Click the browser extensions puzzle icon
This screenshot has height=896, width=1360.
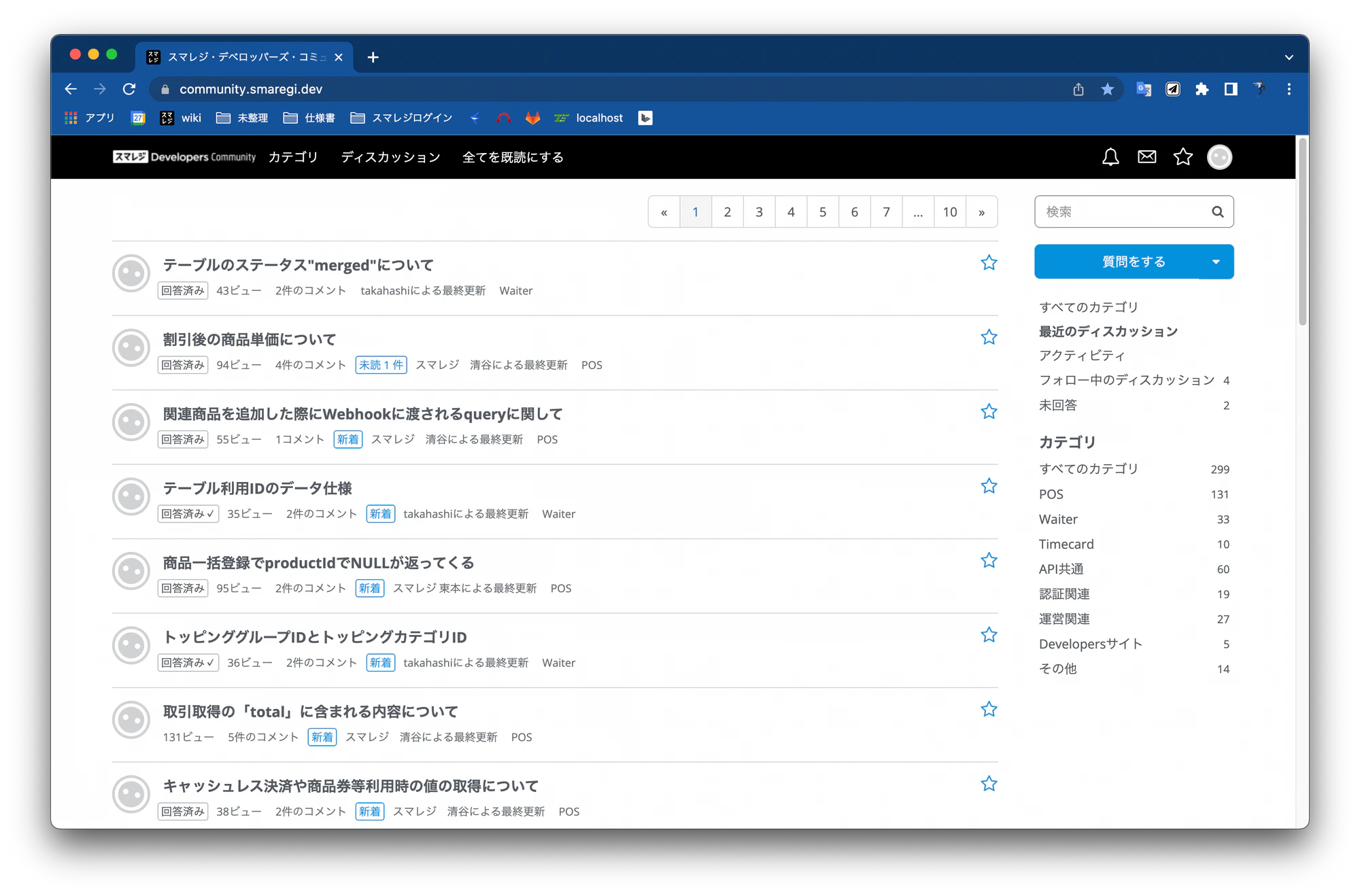(1202, 89)
